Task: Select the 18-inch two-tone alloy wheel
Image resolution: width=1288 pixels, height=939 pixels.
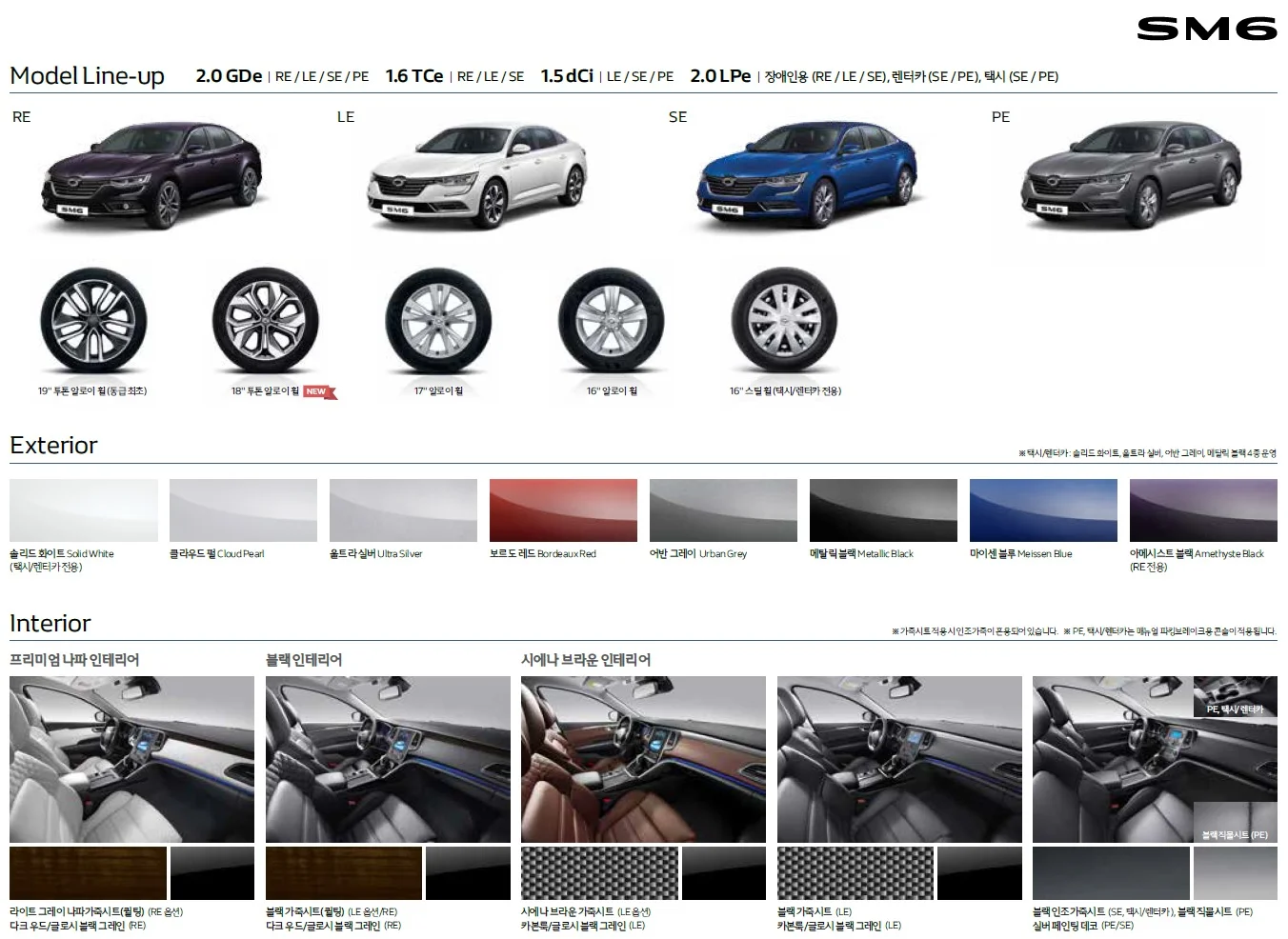Action: click(x=265, y=319)
